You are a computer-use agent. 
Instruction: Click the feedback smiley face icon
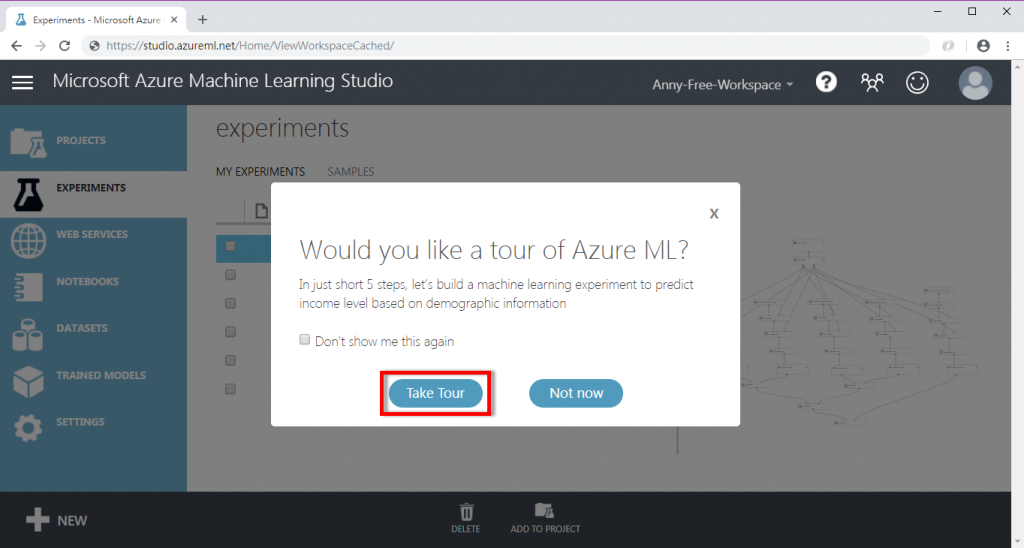(917, 82)
